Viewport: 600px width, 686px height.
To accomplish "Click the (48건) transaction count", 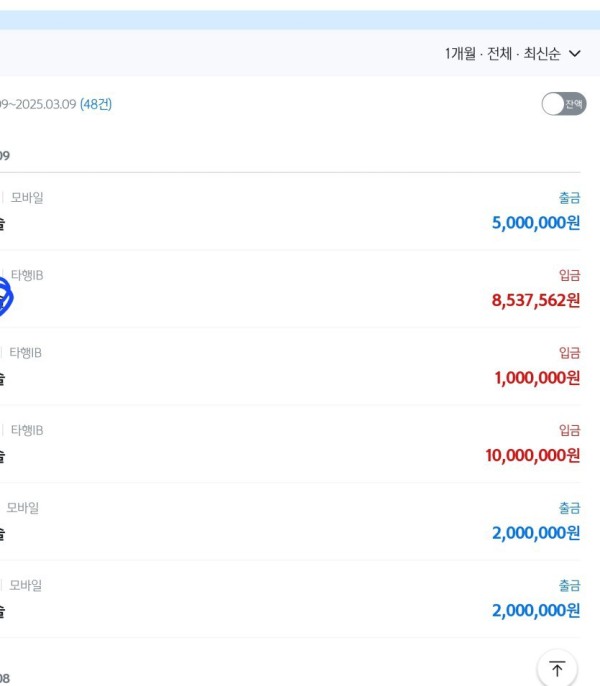I will point(96,104).
